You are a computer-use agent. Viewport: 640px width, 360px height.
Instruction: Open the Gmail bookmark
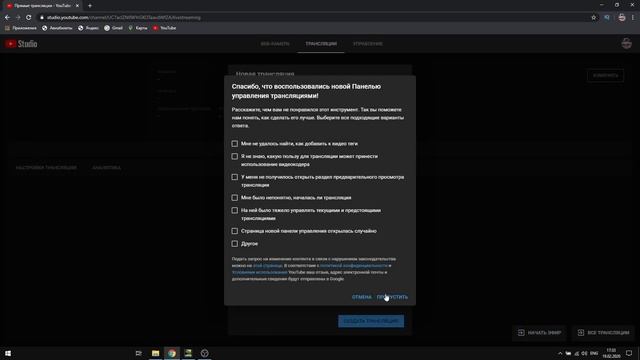tap(113, 28)
